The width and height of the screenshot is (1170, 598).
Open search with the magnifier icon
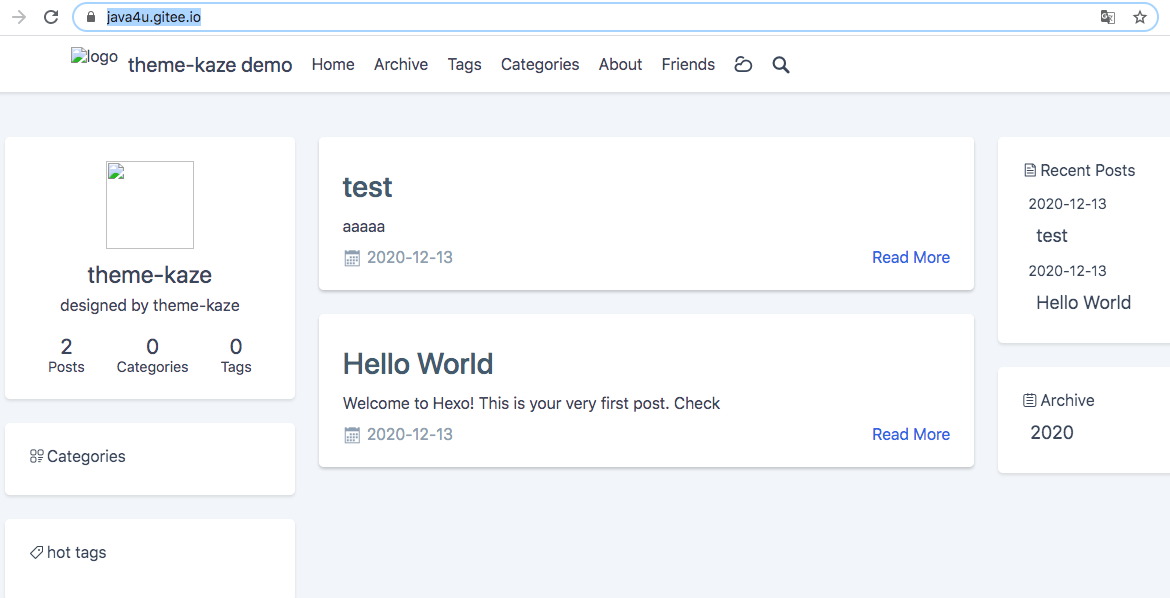[781, 65]
